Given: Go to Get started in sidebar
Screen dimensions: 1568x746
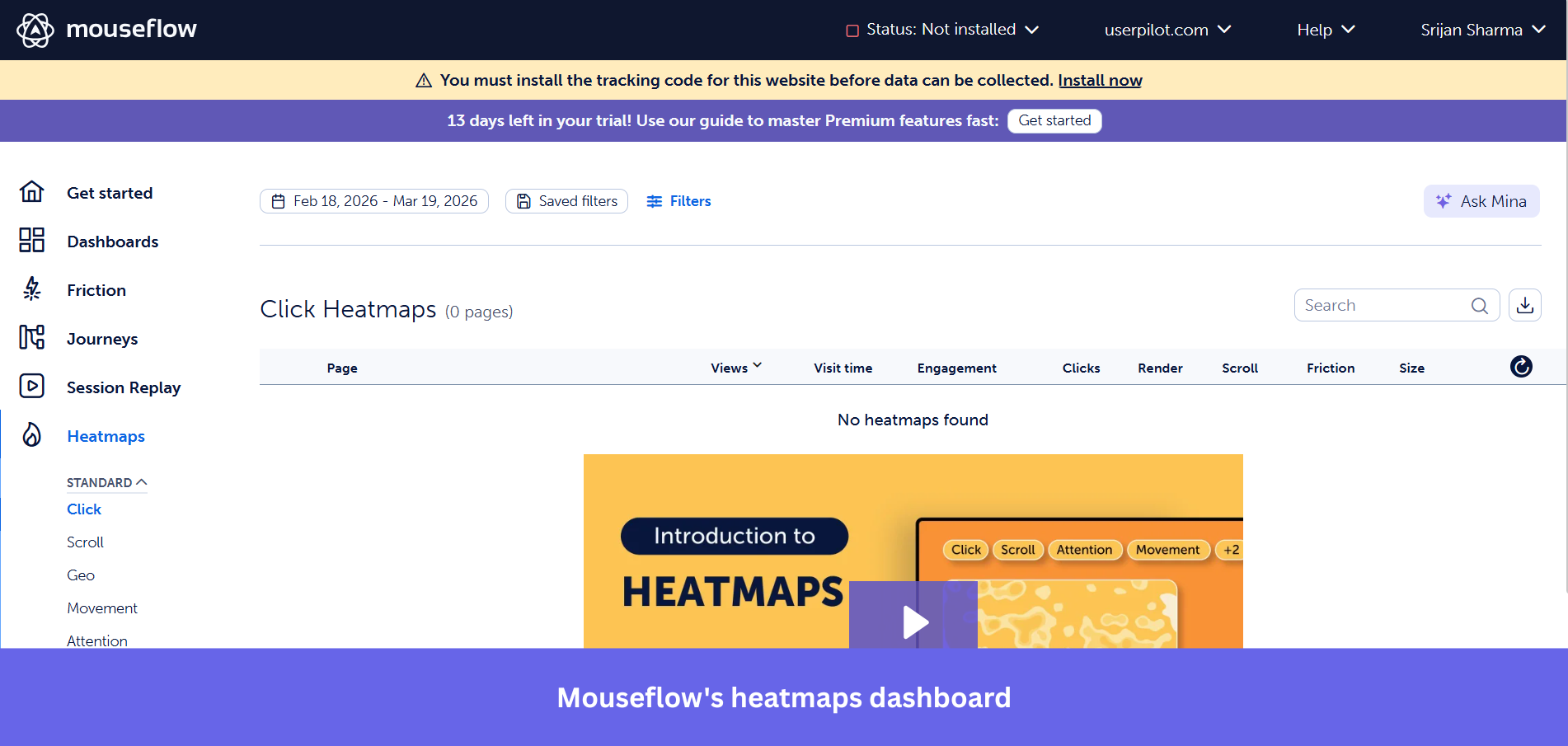Looking at the screenshot, I should [110, 193].
